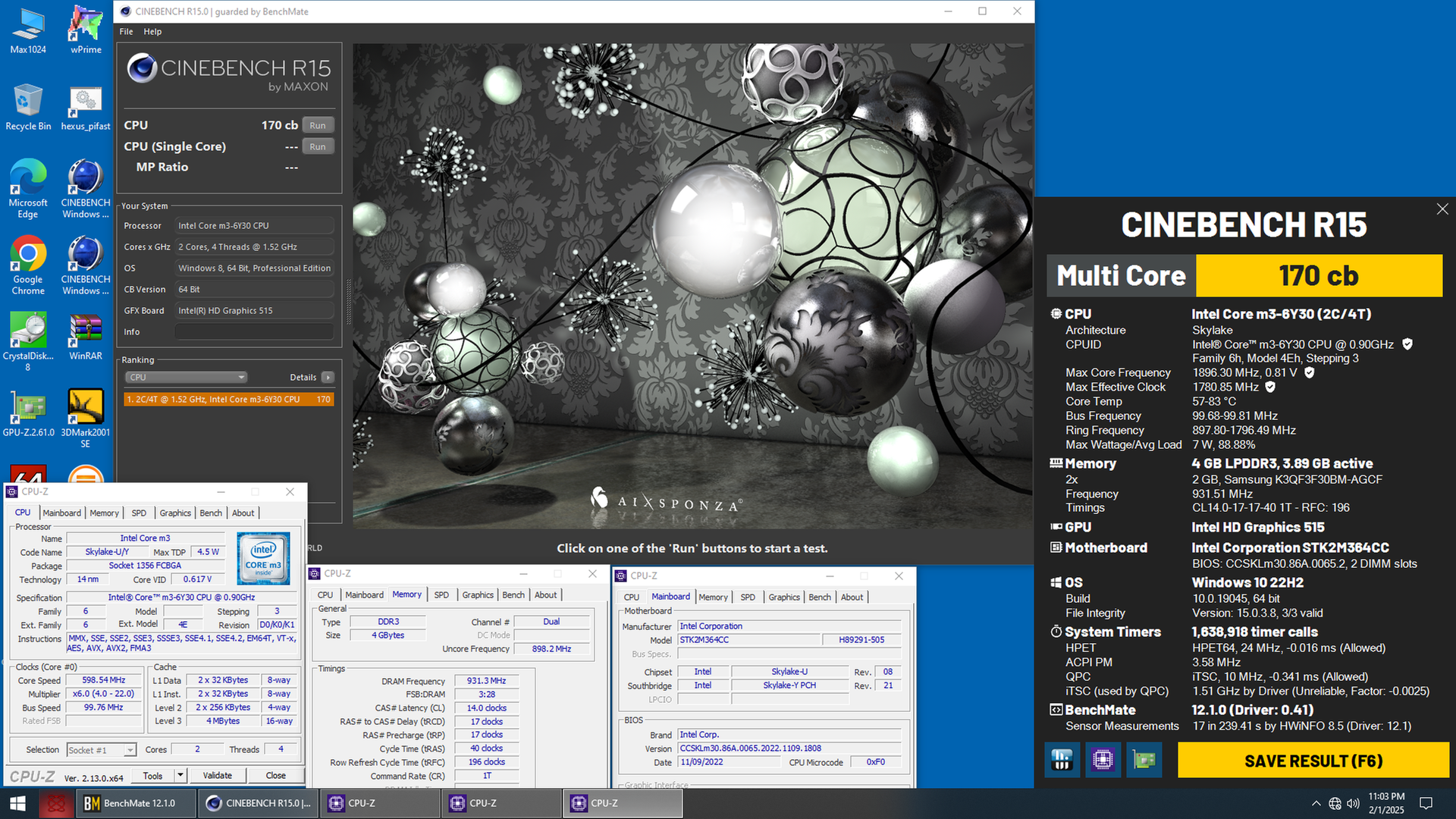Open the Memory tab in right CPU-Z window
This screenshot has width=1456, height=819.
coord(713,598)
